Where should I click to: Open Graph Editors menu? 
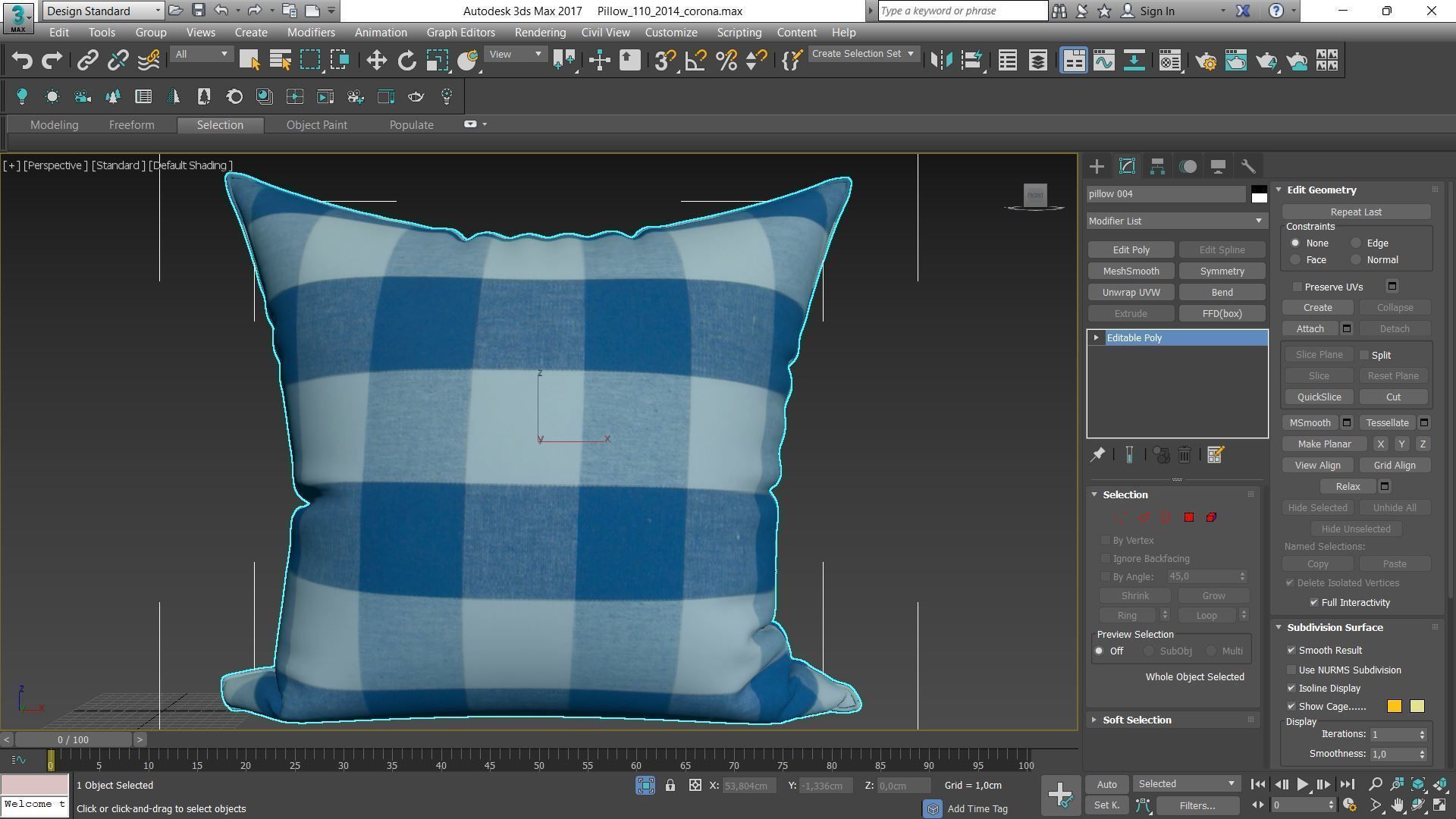click(x=460, y=33)
